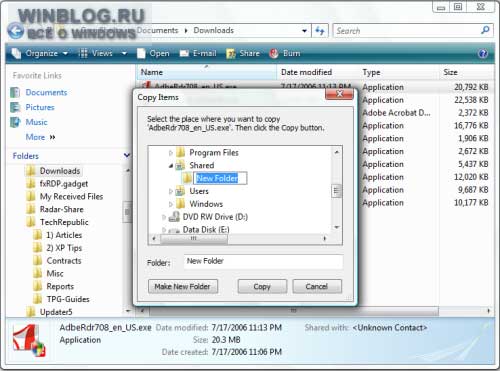Image resolution: width=500 pixels, height=371 pixels.
Task: Click the Refresh icon beside address bar
Action: (x=320, y=31)
